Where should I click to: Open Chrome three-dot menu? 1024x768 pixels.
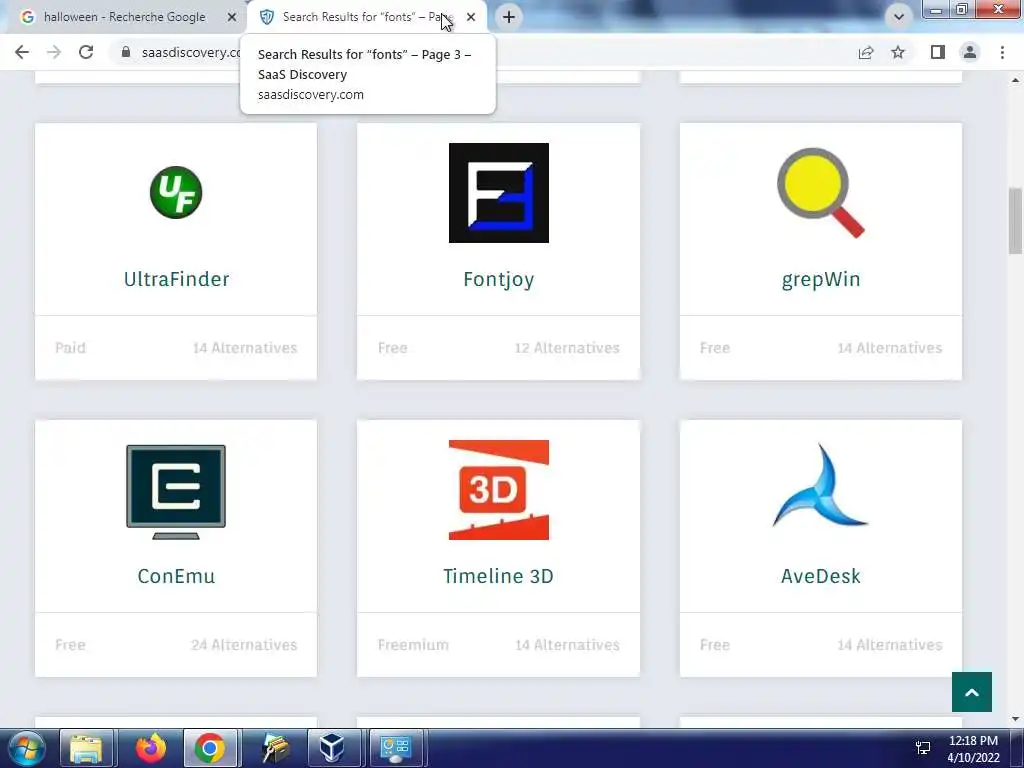[1002, 52]
